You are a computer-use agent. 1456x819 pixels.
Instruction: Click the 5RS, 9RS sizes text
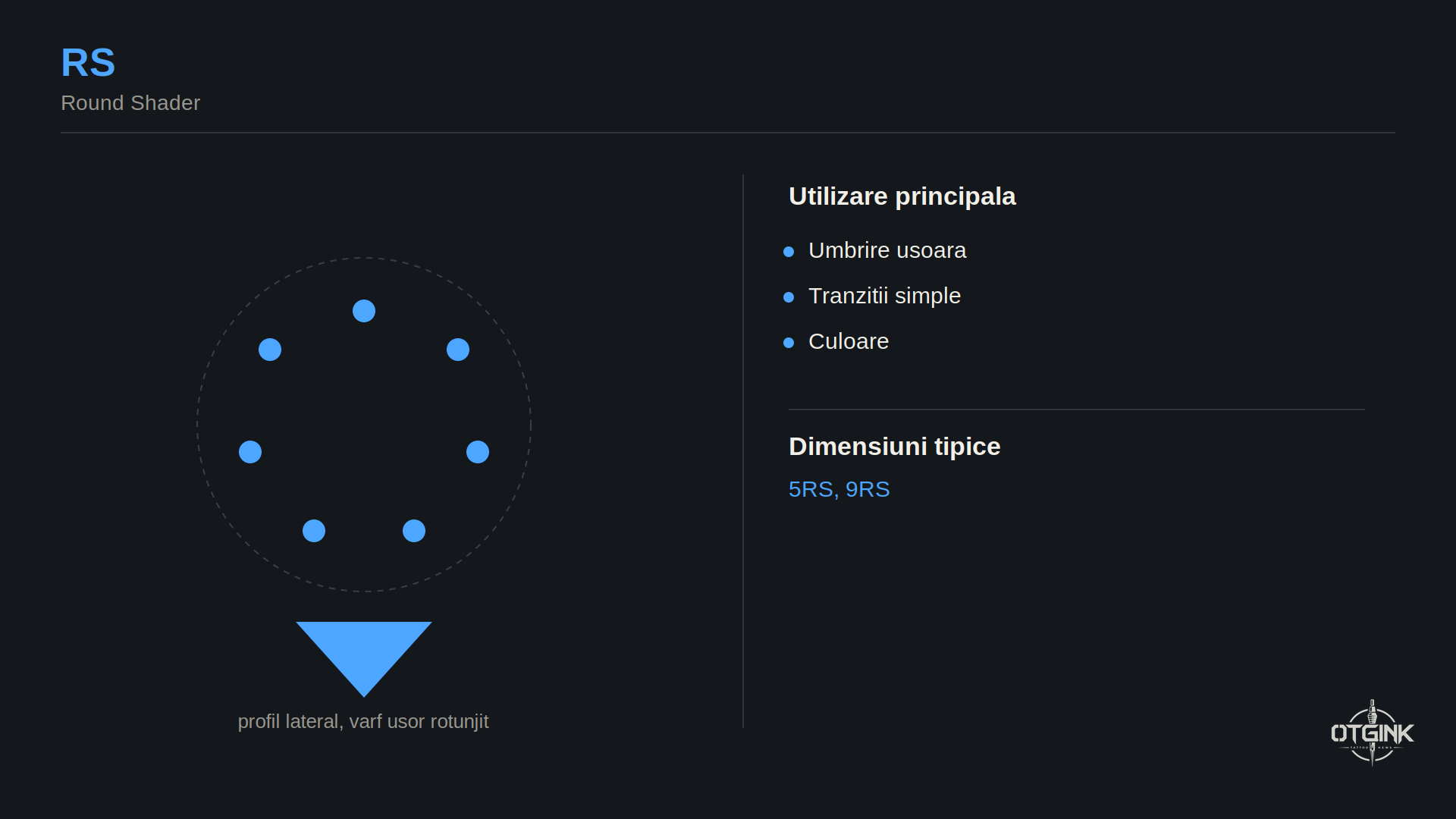839,489
